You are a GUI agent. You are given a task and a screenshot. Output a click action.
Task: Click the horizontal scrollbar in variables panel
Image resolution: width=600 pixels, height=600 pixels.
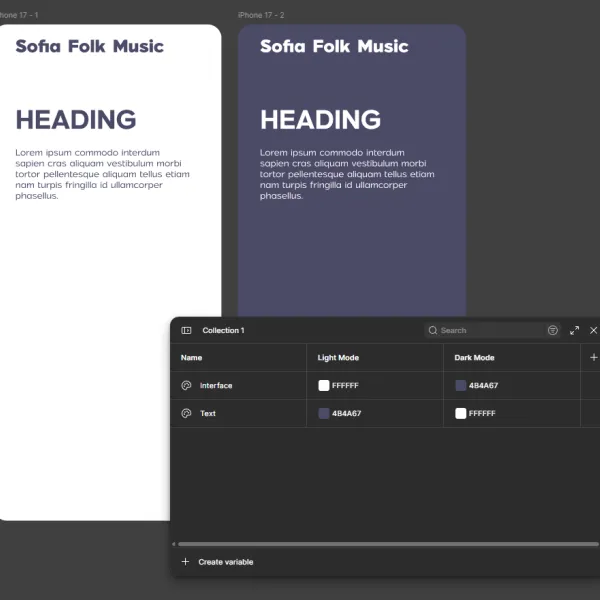tap(388, 544)
